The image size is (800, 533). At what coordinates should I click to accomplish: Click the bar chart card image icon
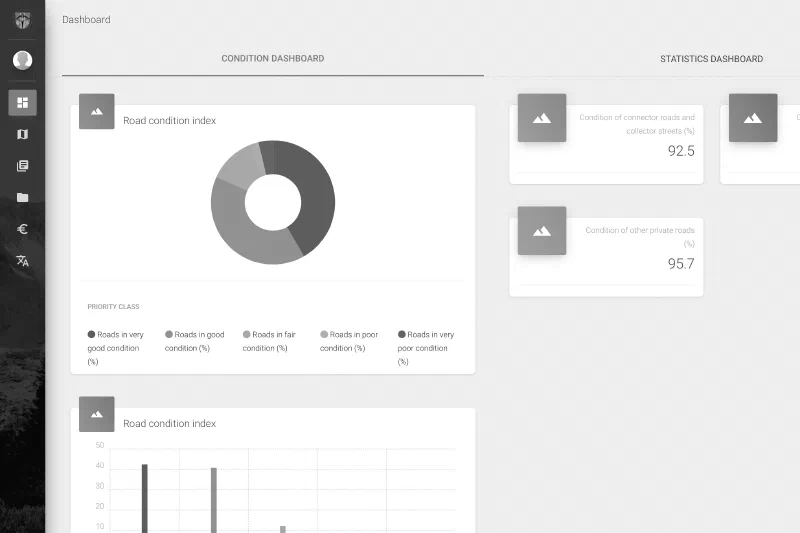pyautogui.click(x=97, y=414)
